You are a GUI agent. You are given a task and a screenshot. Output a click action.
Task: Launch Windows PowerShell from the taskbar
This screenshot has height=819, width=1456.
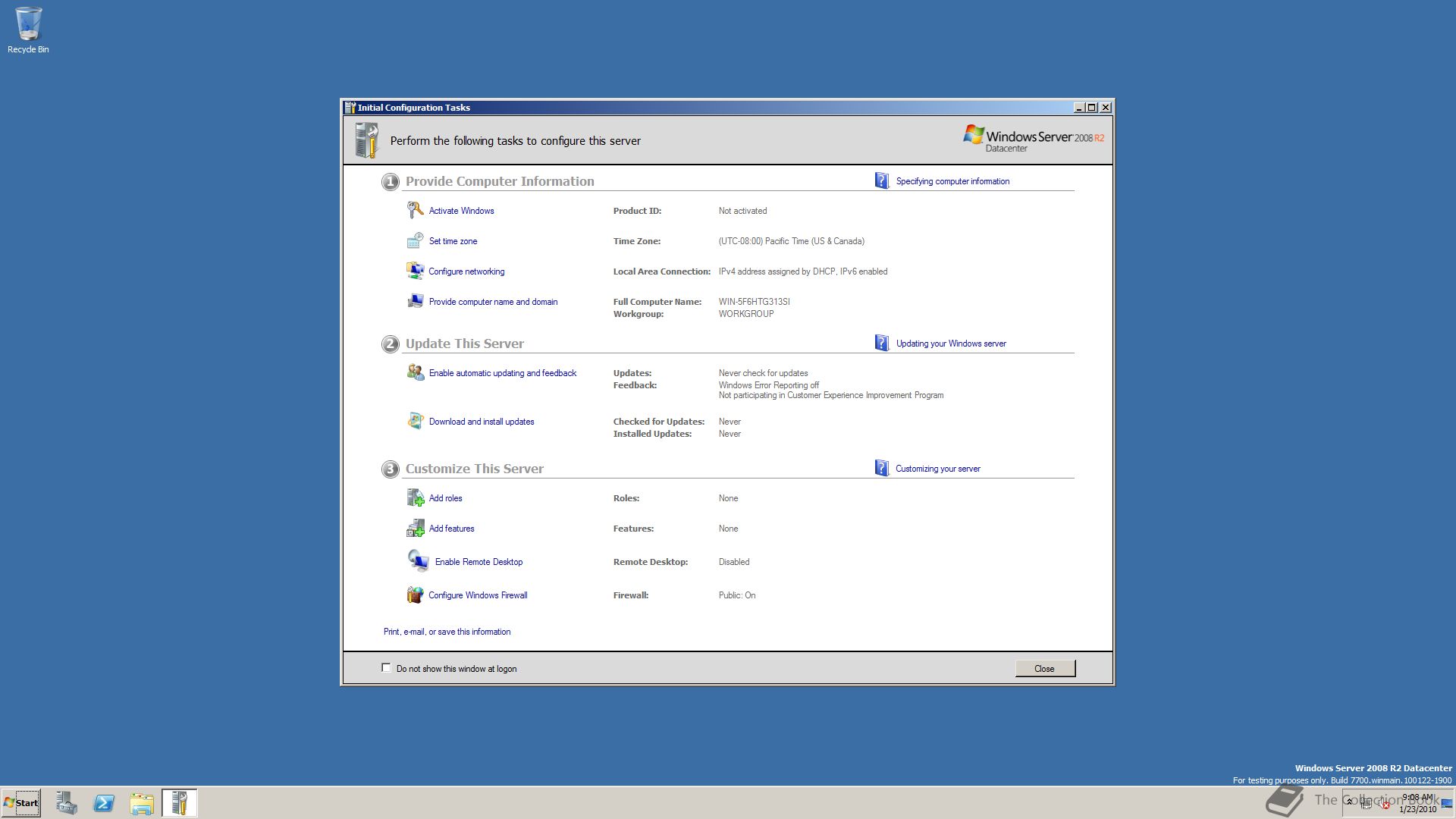[104, 803]
